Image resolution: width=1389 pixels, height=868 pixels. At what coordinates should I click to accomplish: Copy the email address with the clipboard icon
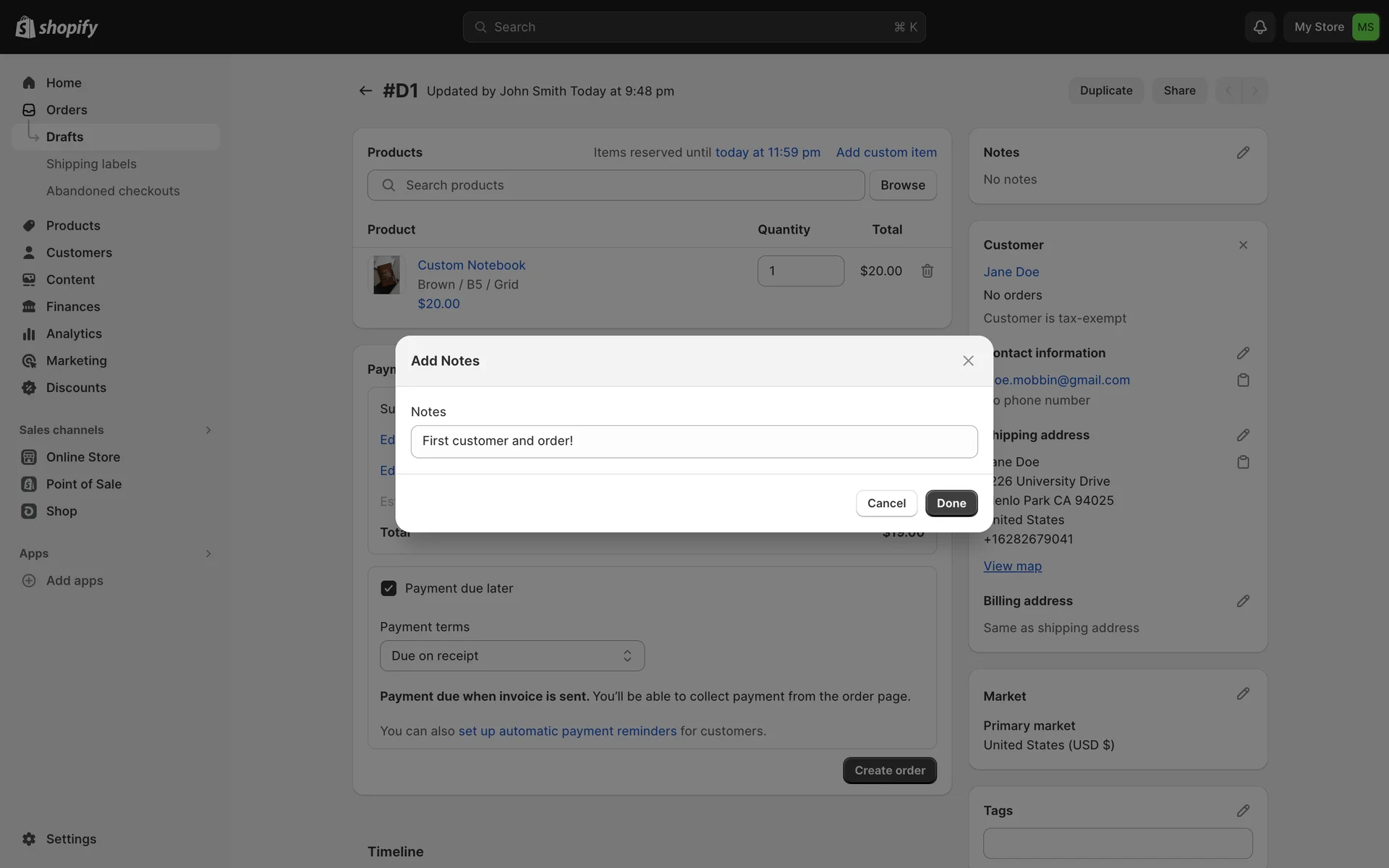tap(1243, 380)
